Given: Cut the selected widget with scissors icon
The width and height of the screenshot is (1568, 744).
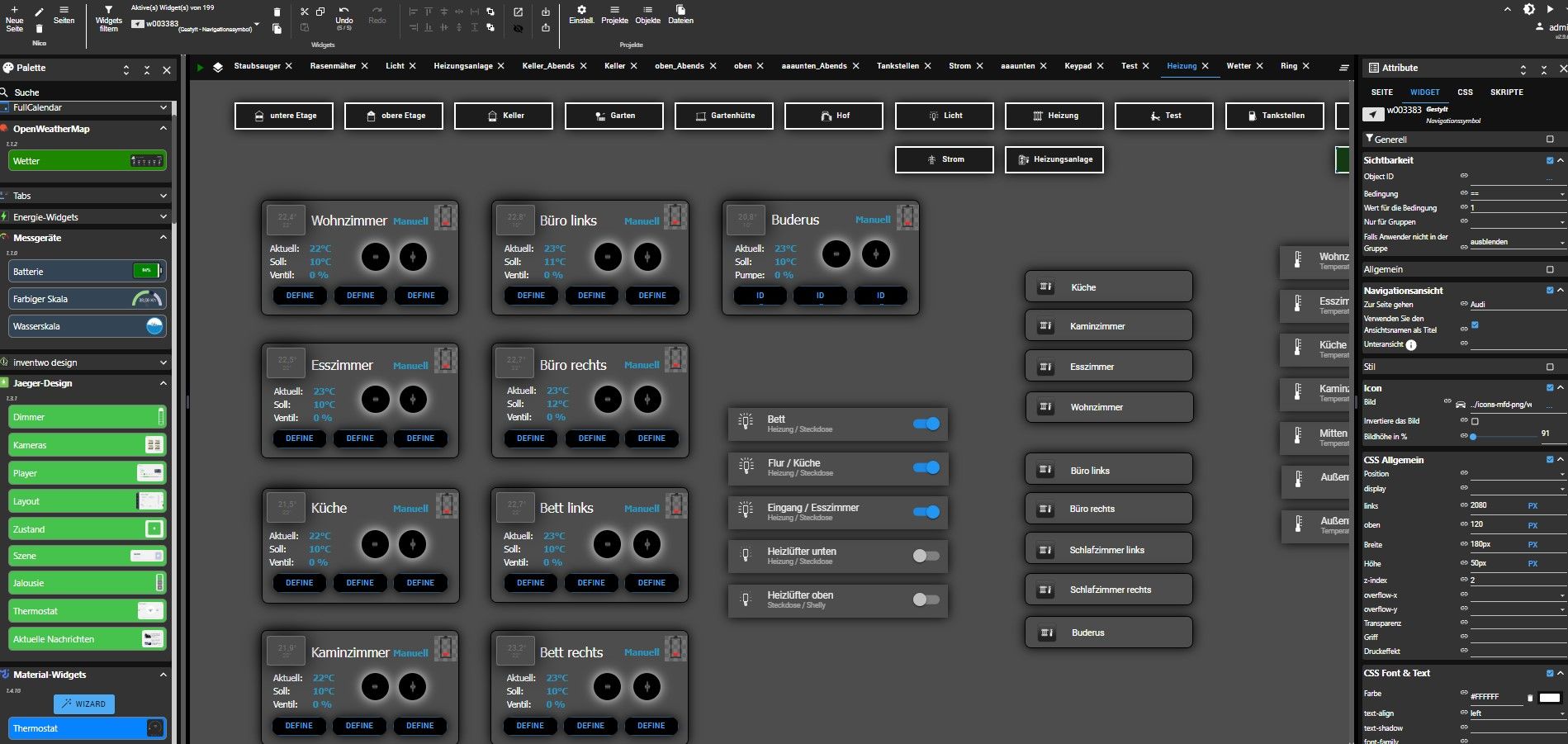Looking at the screenshot, I should (305, 12).
